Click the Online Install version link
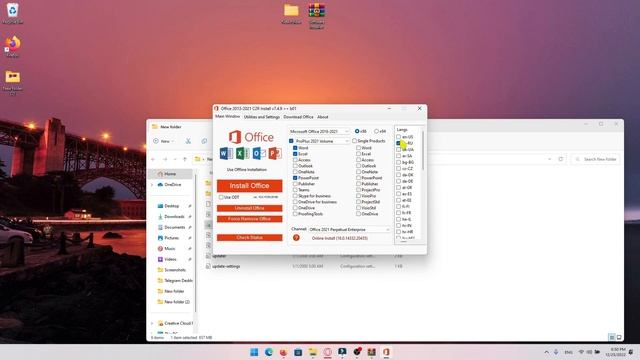Viewport: 640px width, 360px height. [x=340, y=238]
